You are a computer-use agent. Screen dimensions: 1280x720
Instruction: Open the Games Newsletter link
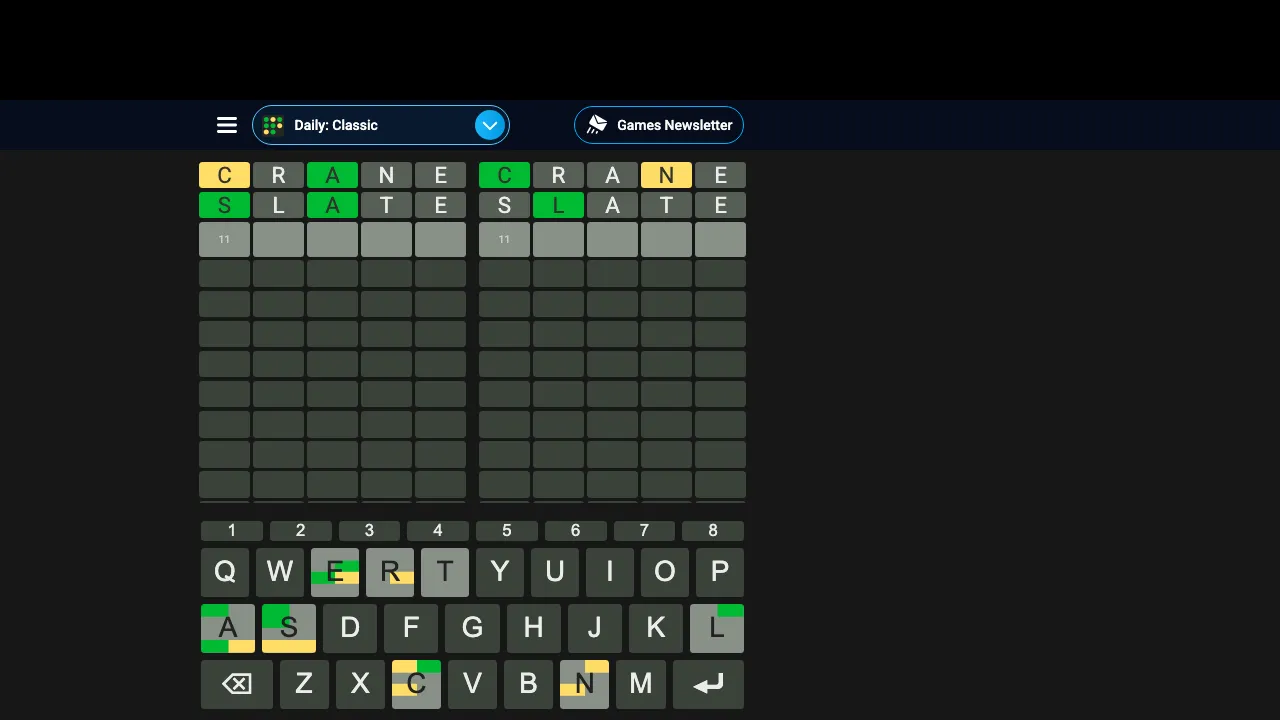point(659,125)
